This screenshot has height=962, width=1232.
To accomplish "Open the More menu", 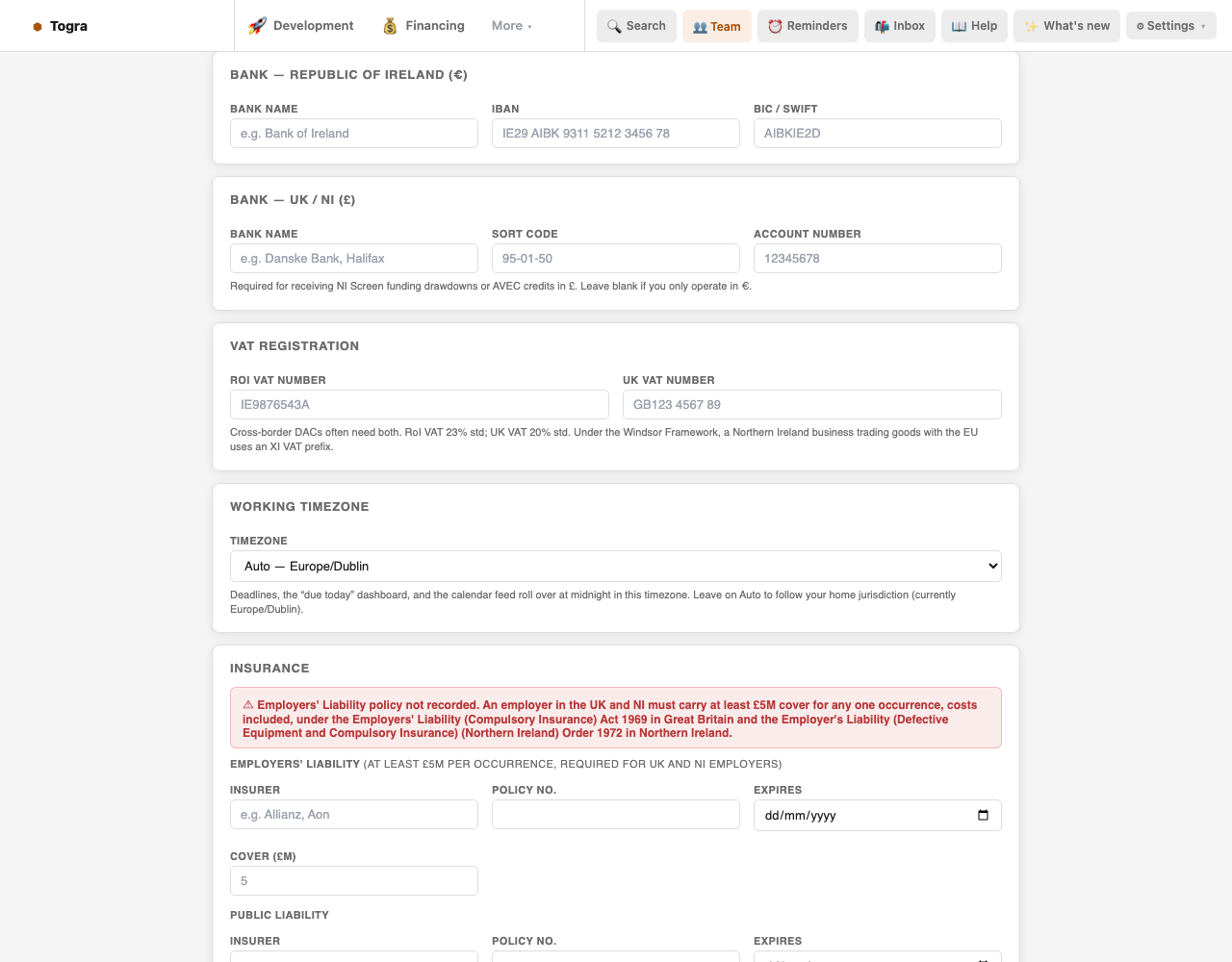I will (x=512, y=26).
